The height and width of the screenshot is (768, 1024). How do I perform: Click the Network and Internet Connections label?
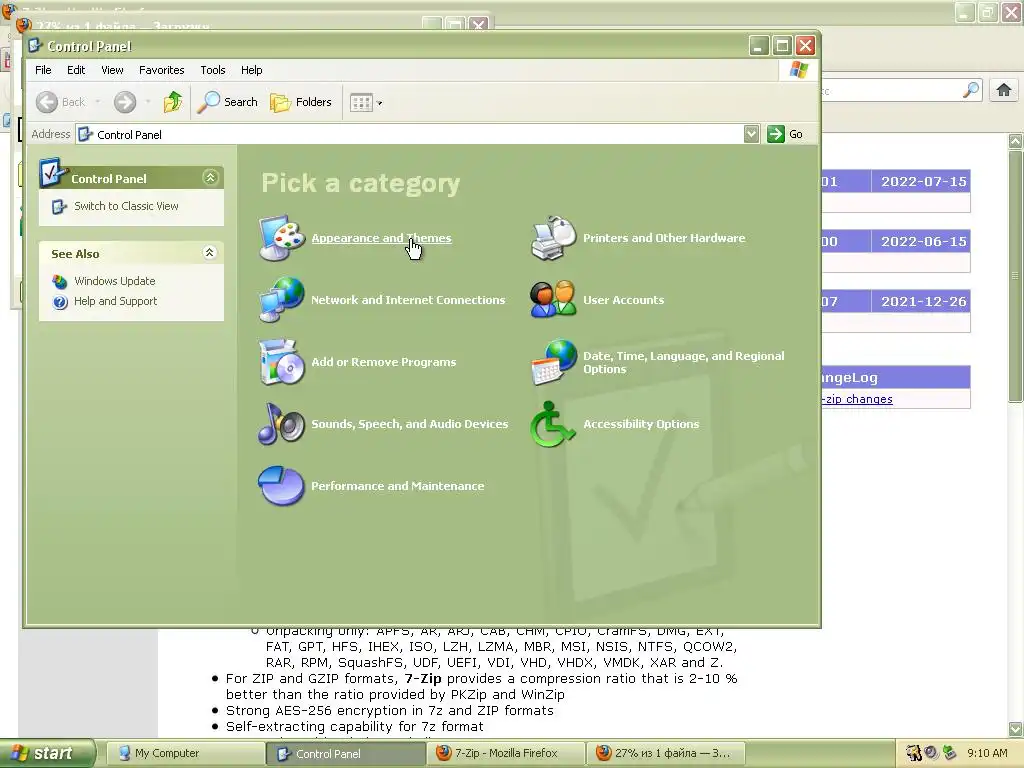408,300
